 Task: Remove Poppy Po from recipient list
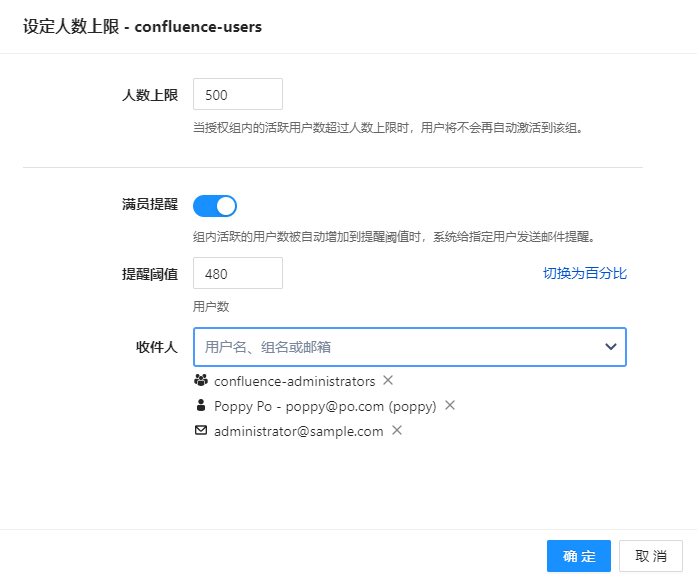[450, 406]
